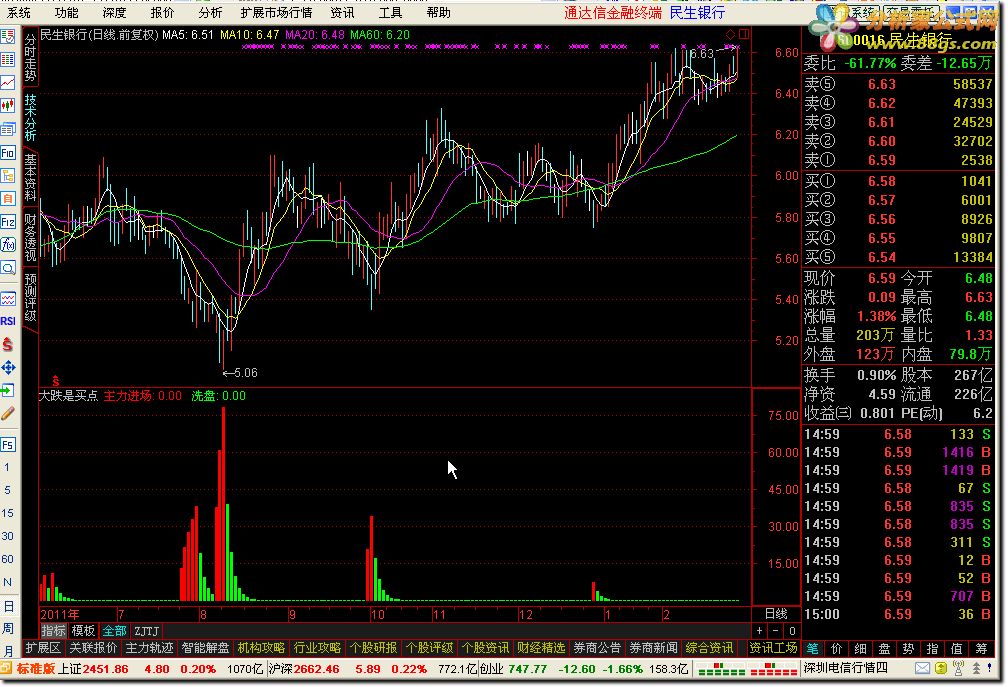
Task: Click the diamond icon at chart top-right
Action: pyautogui.click(x=730, y=34)
